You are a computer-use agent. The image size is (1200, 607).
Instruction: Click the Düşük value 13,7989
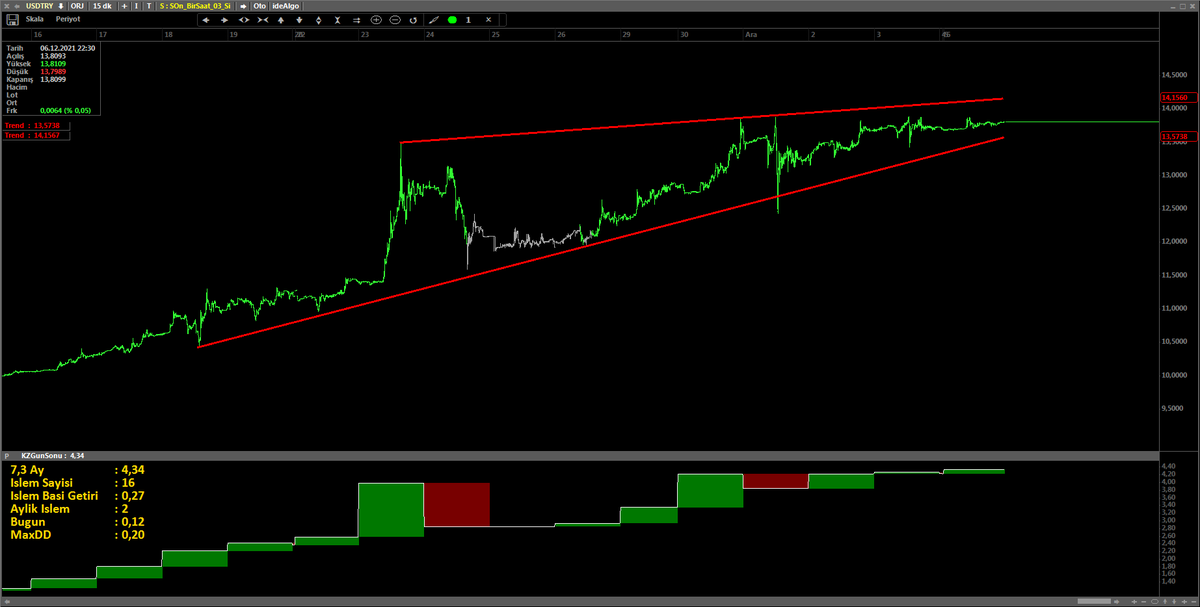(x=54, y=72)
